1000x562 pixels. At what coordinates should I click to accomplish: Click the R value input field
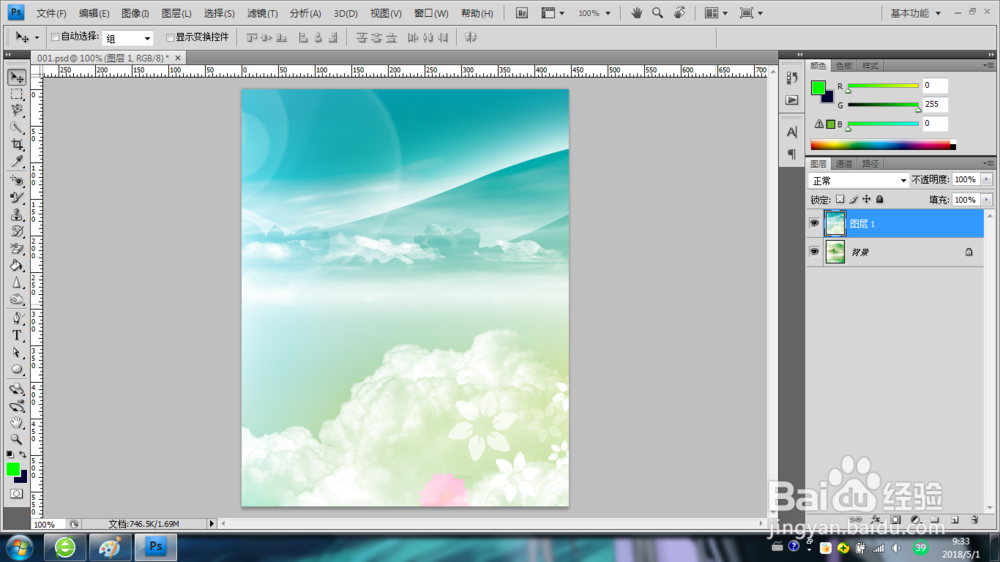(934, 85)
